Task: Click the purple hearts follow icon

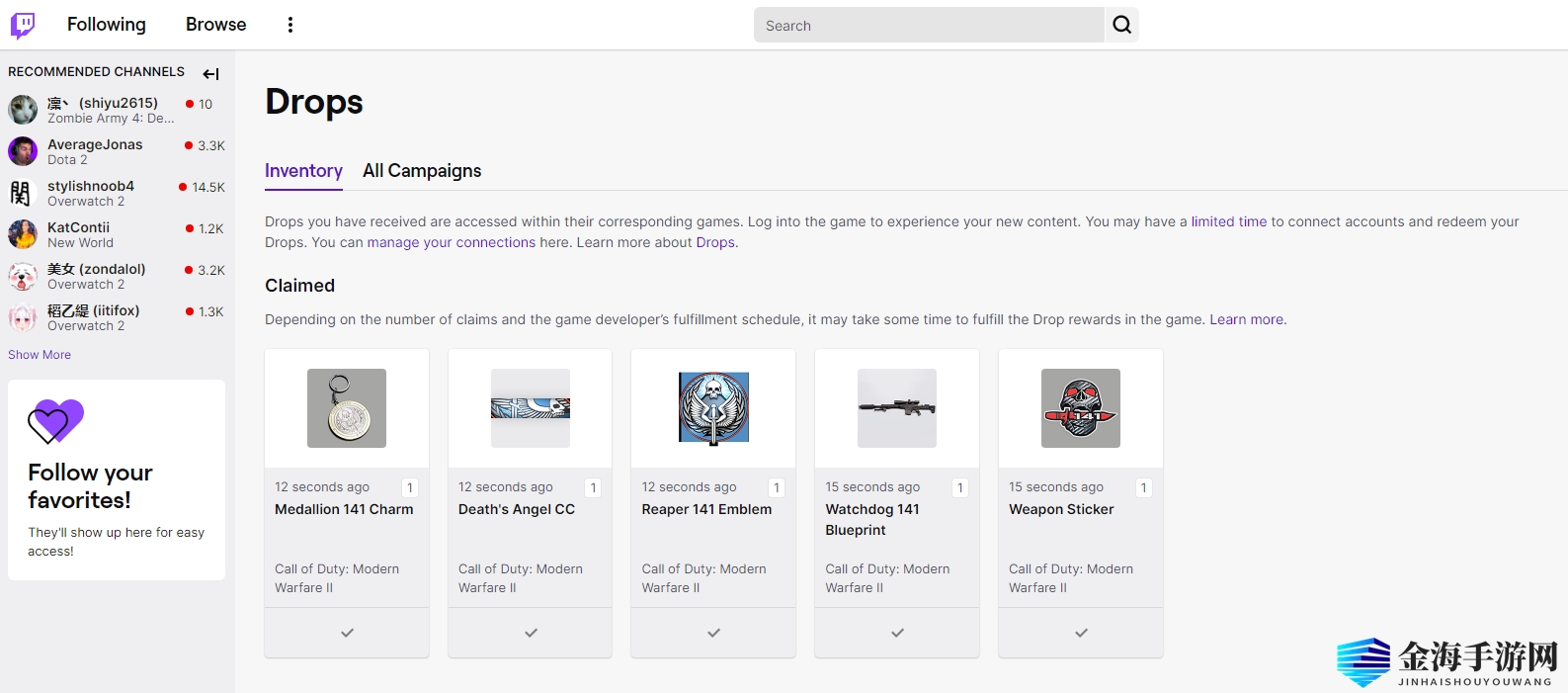Action: point(55,422)
